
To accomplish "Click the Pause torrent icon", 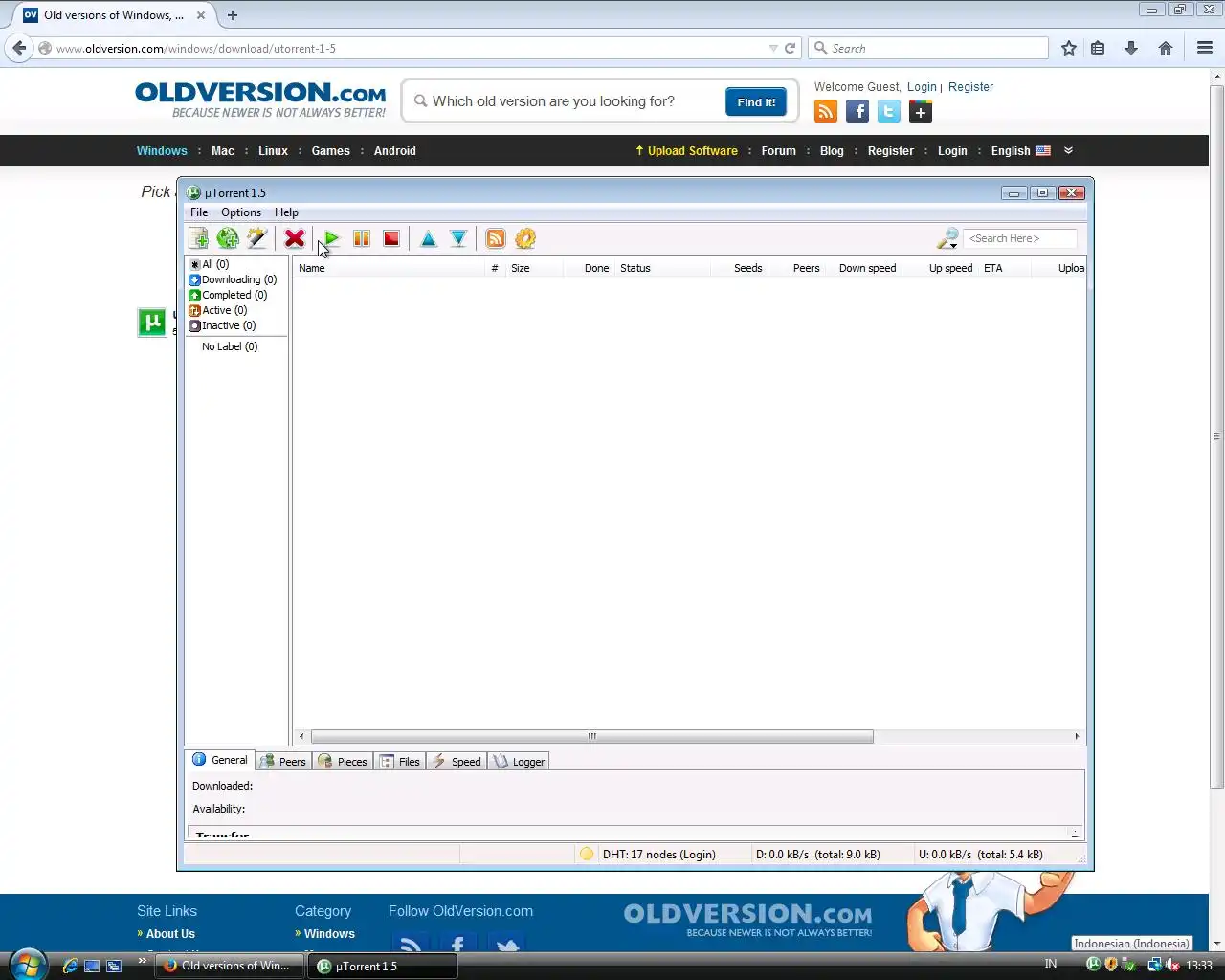I will click(x=362, y=238).
